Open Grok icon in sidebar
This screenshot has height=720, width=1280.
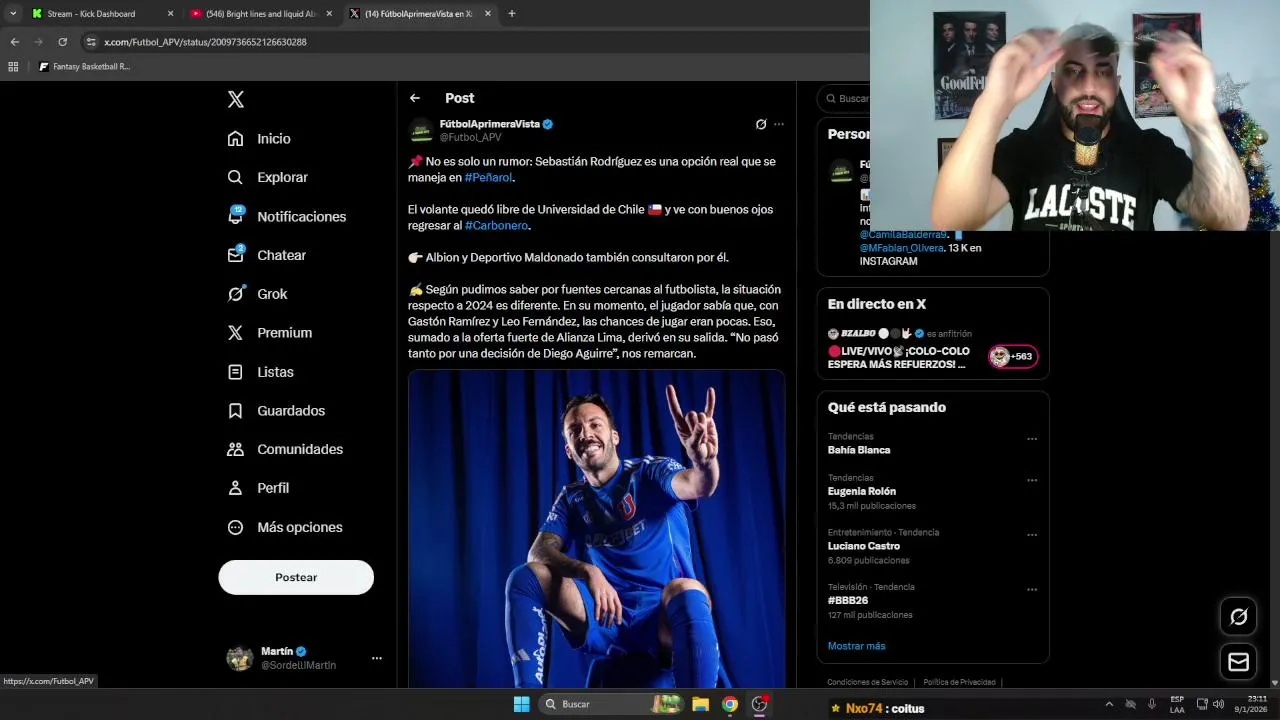(235, 294)
